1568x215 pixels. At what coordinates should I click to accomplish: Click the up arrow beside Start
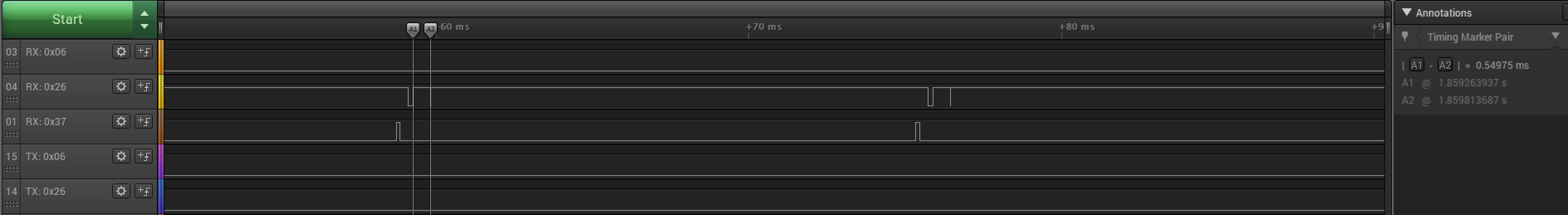(144, 13)
